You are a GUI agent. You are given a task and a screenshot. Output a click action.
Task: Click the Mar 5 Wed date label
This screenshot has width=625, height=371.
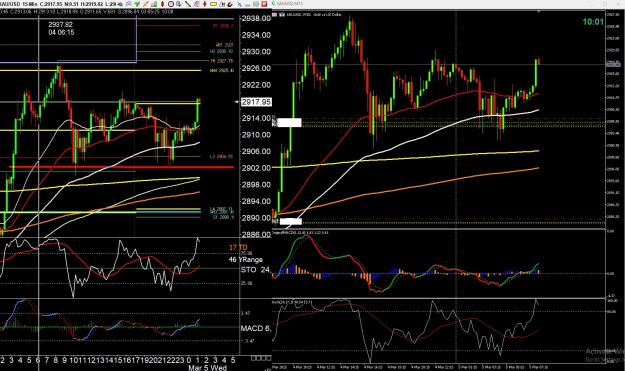tap(207, 367)
